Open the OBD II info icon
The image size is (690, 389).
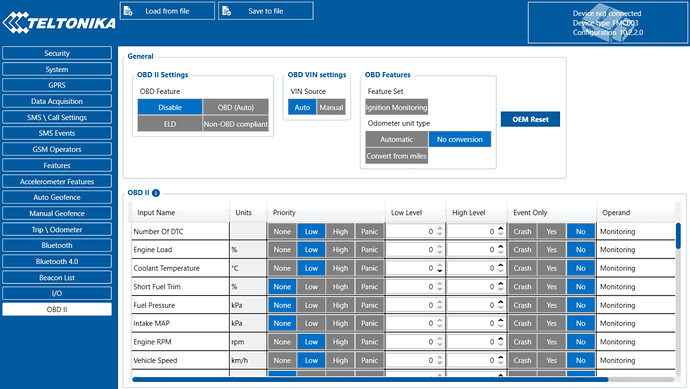[156, 193]
